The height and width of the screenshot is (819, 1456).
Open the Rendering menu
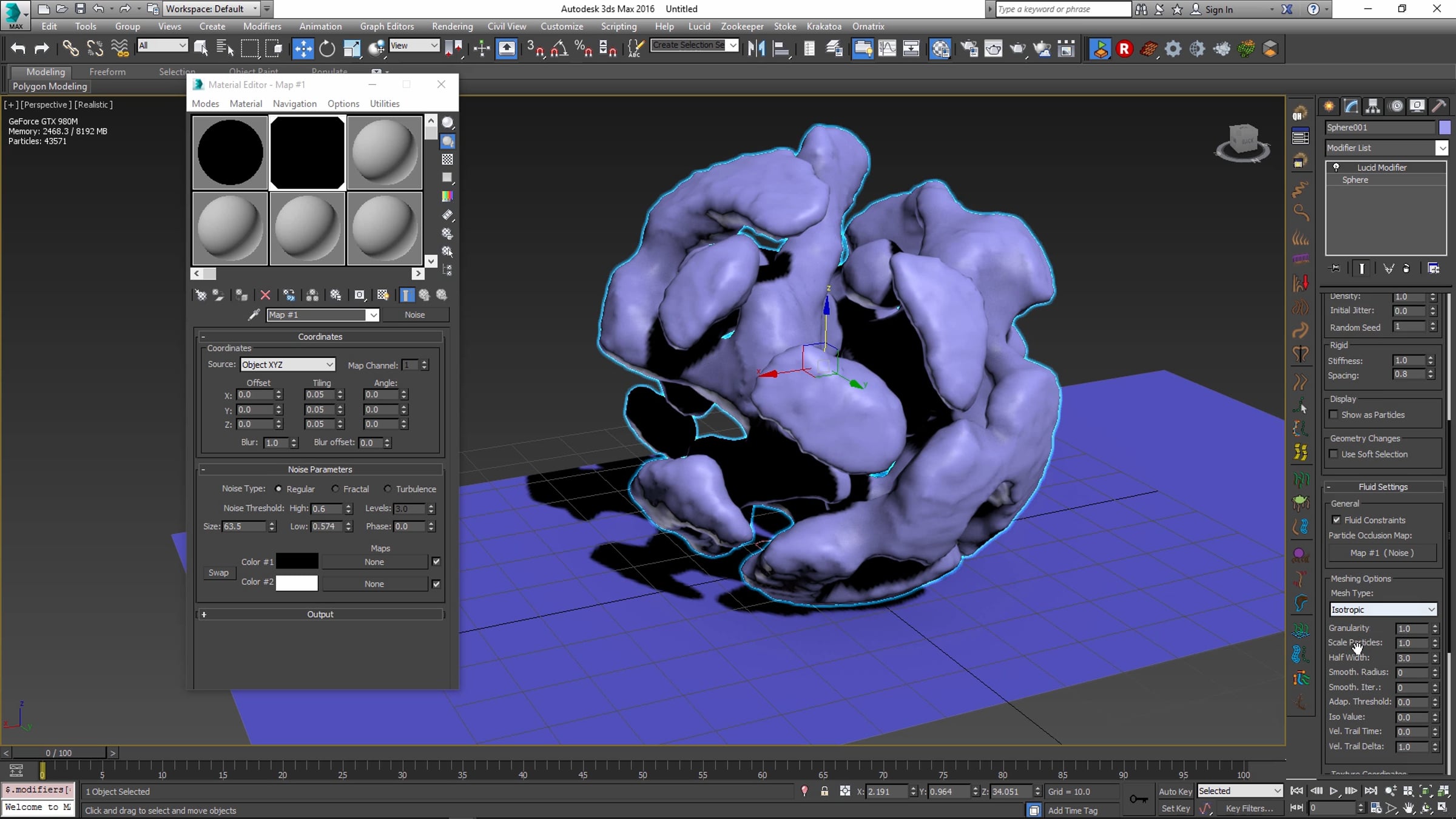coord(452,27)
